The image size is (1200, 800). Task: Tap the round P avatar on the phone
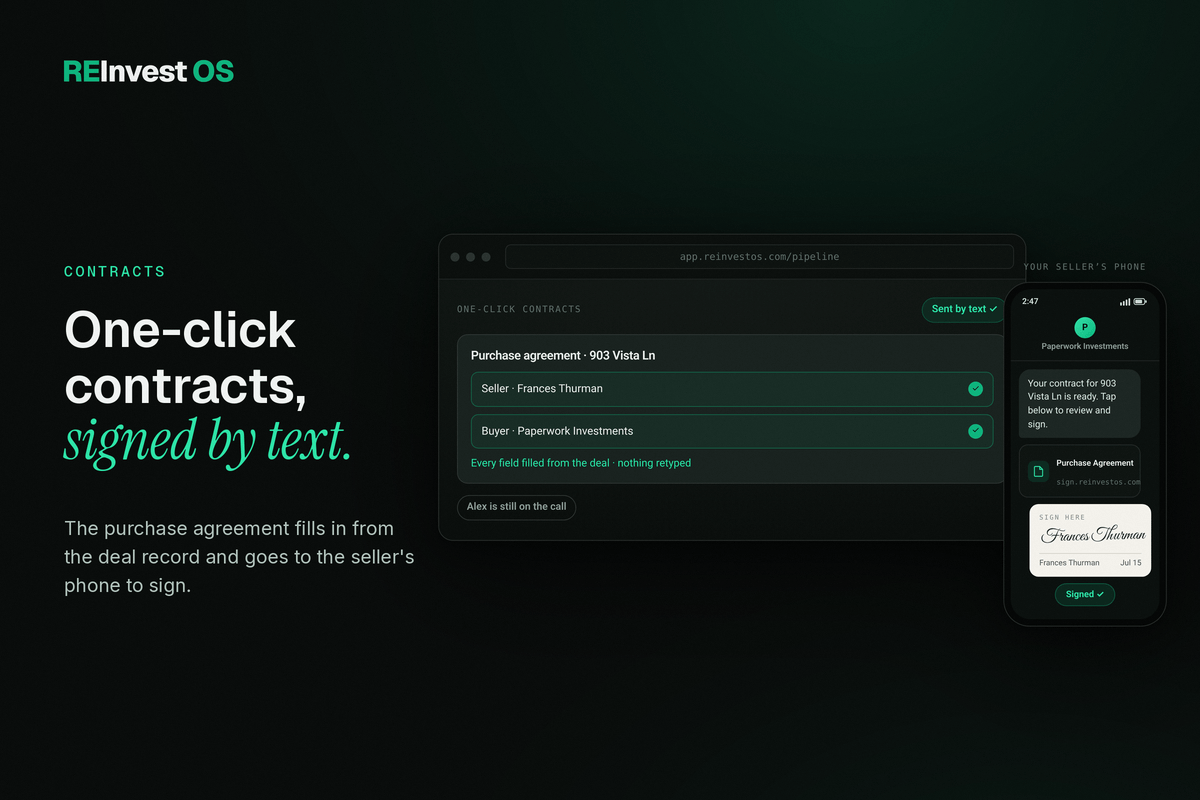tap(1084, 326)
